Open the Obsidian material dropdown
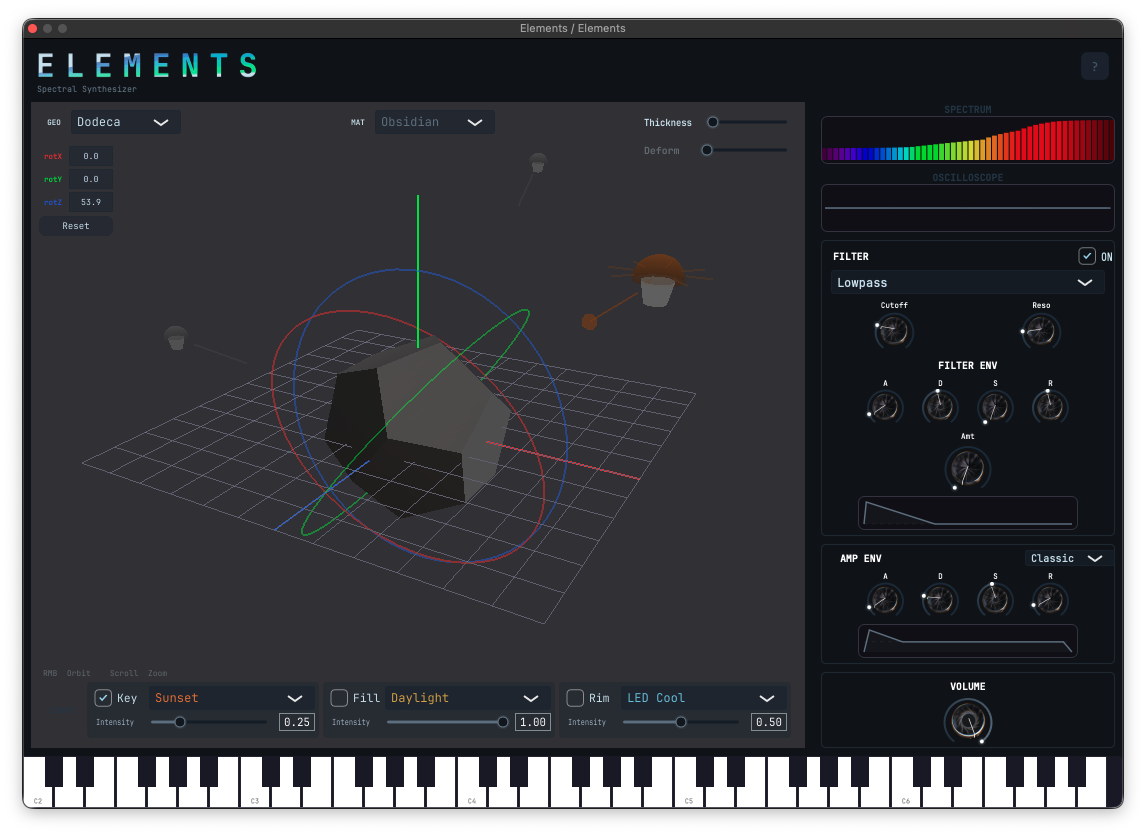1146x835 pixels. [434, 121]
